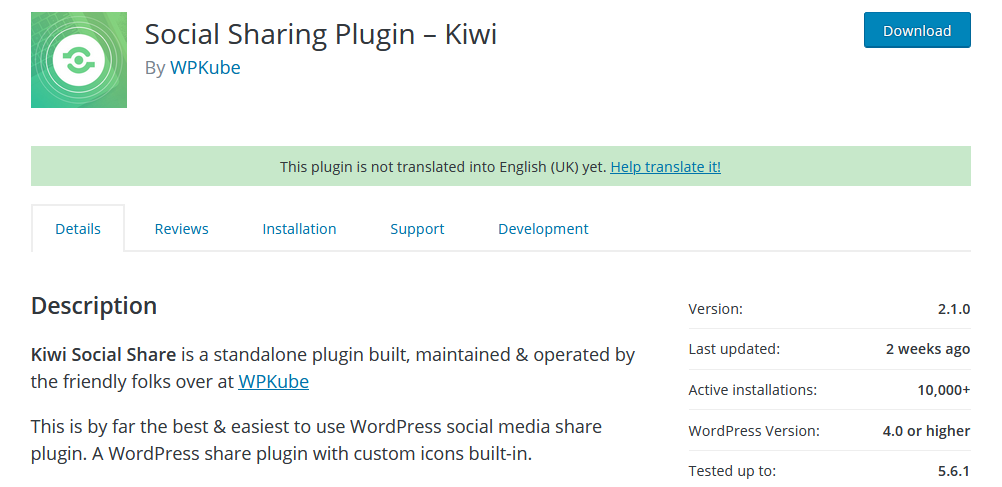Open the Installation tab

click(x=299, y=229)
